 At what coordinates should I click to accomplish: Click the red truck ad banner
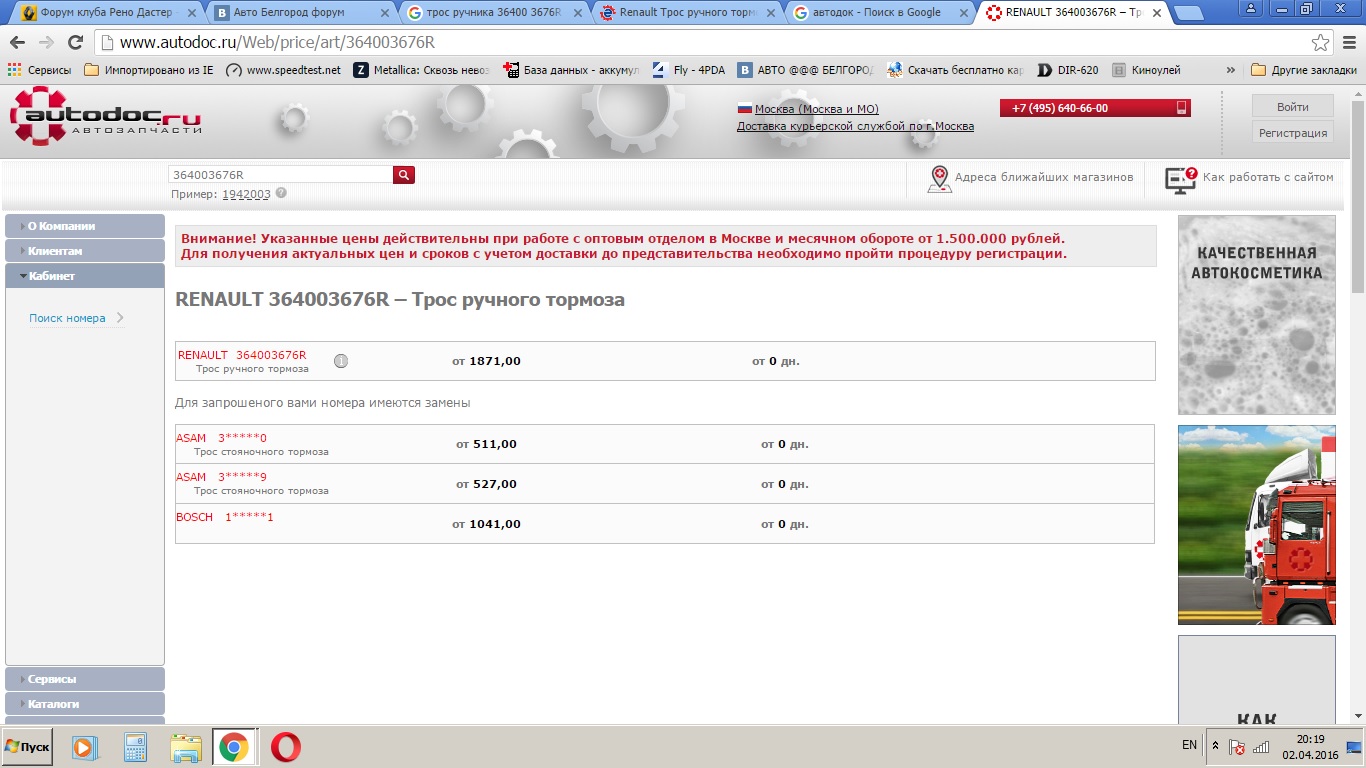pos(1256,525)
